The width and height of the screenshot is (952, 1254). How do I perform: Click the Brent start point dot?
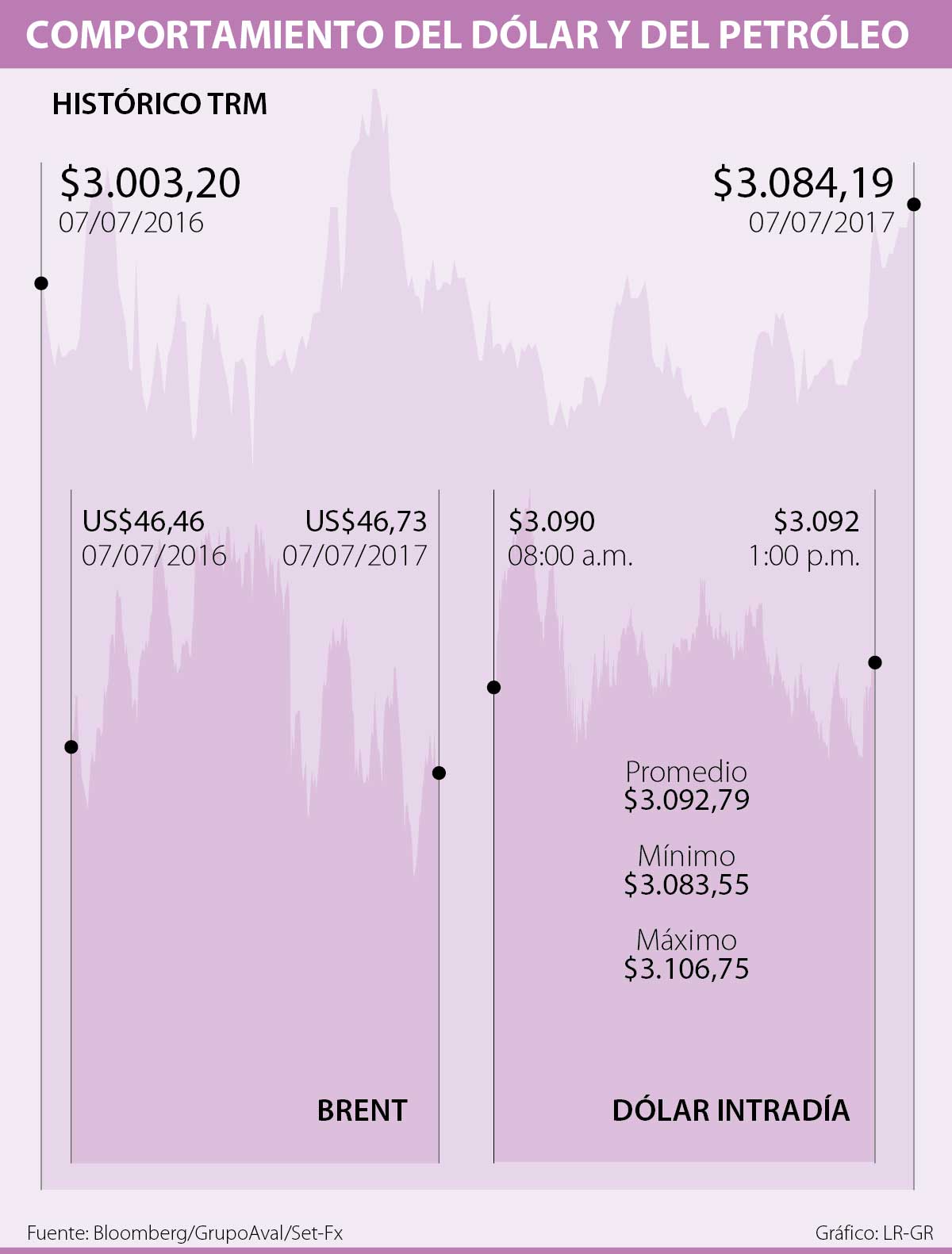[x=71, y=746]
